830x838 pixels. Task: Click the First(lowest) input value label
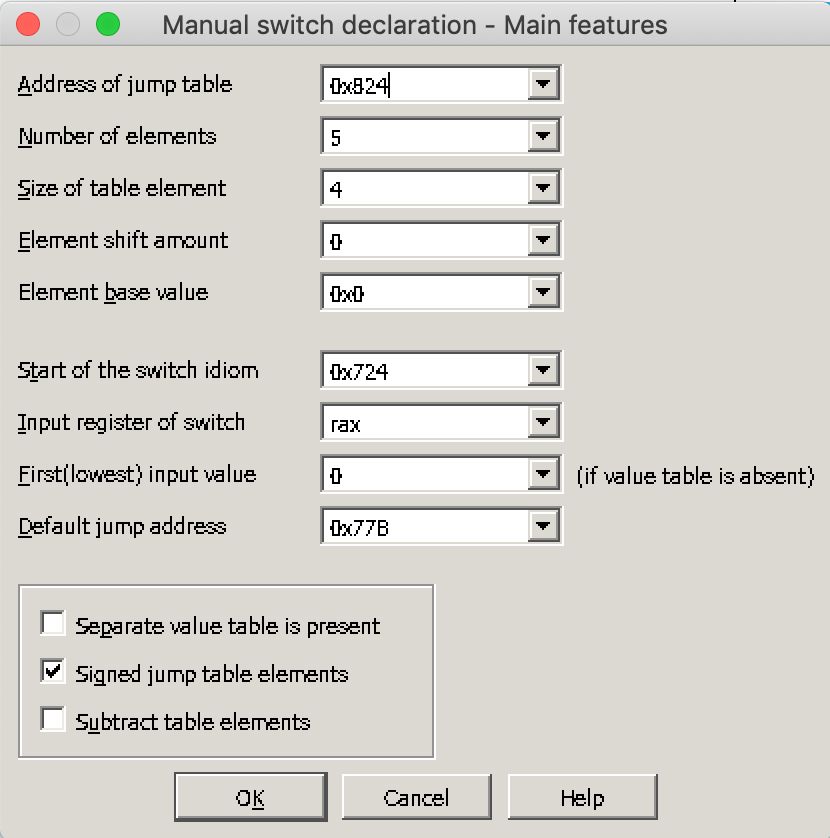[137, 474]
